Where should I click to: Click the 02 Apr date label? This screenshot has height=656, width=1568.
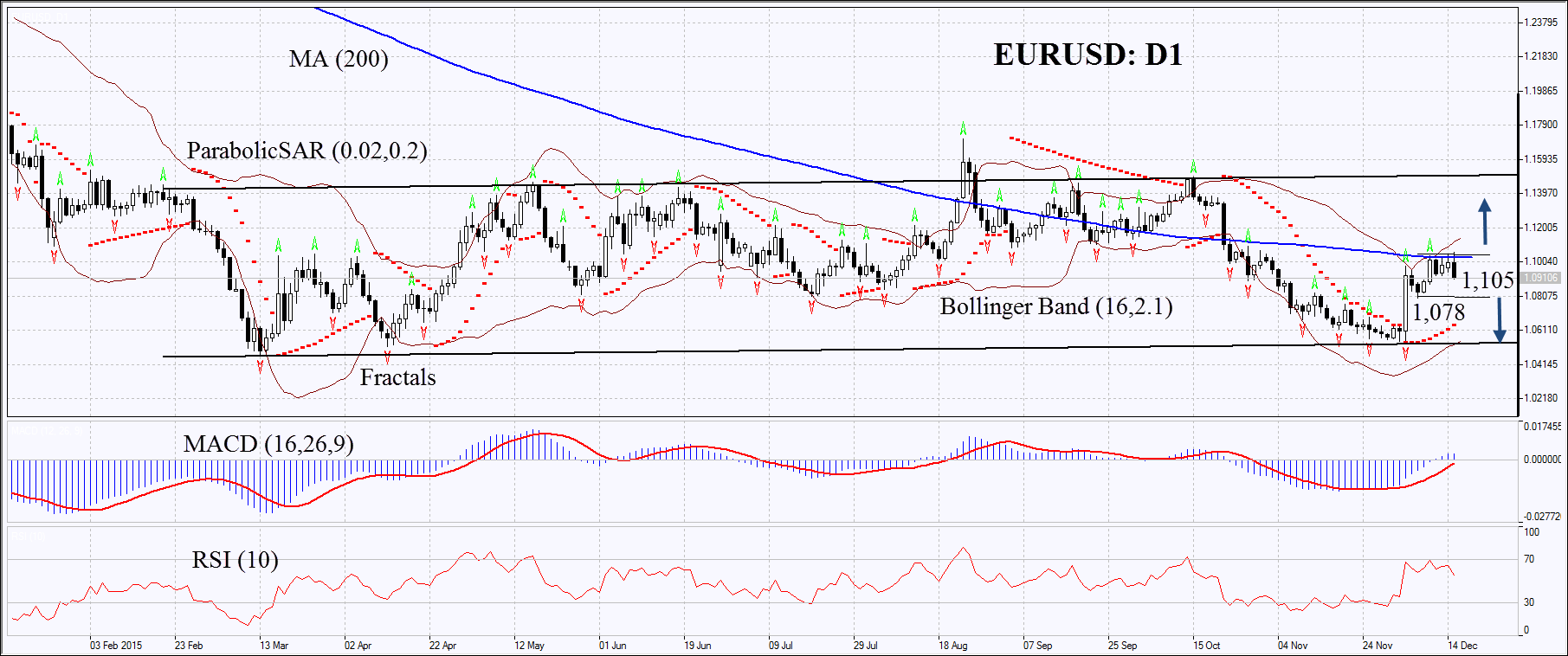point(358,646)
